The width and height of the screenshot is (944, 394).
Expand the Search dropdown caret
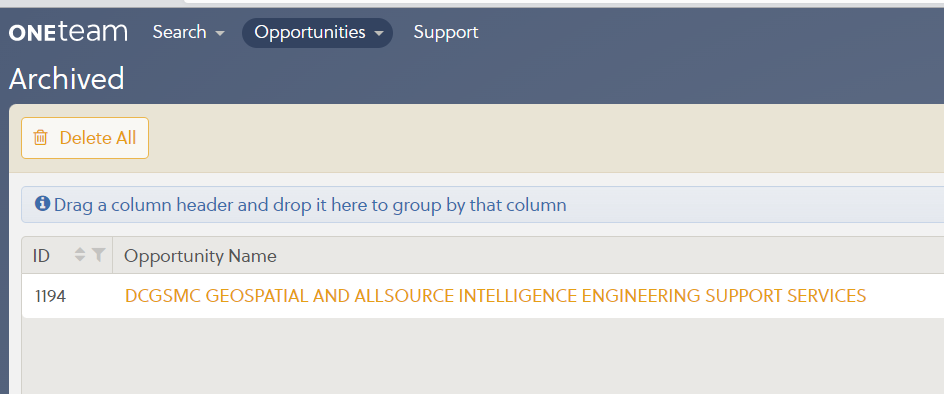point(220,33)
